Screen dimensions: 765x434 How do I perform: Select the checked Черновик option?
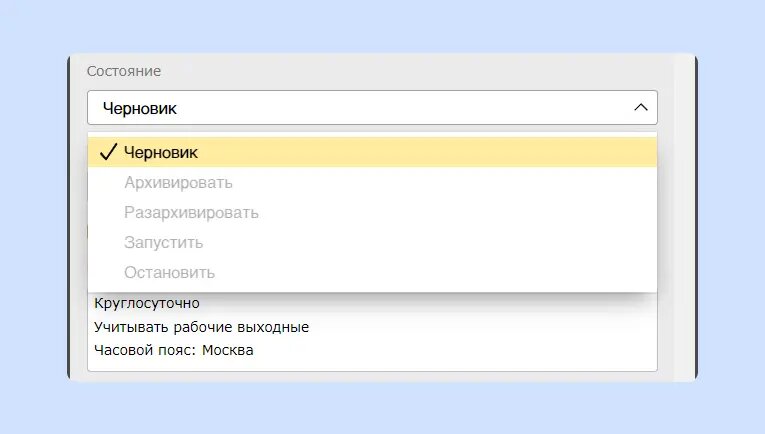[372, 152]
